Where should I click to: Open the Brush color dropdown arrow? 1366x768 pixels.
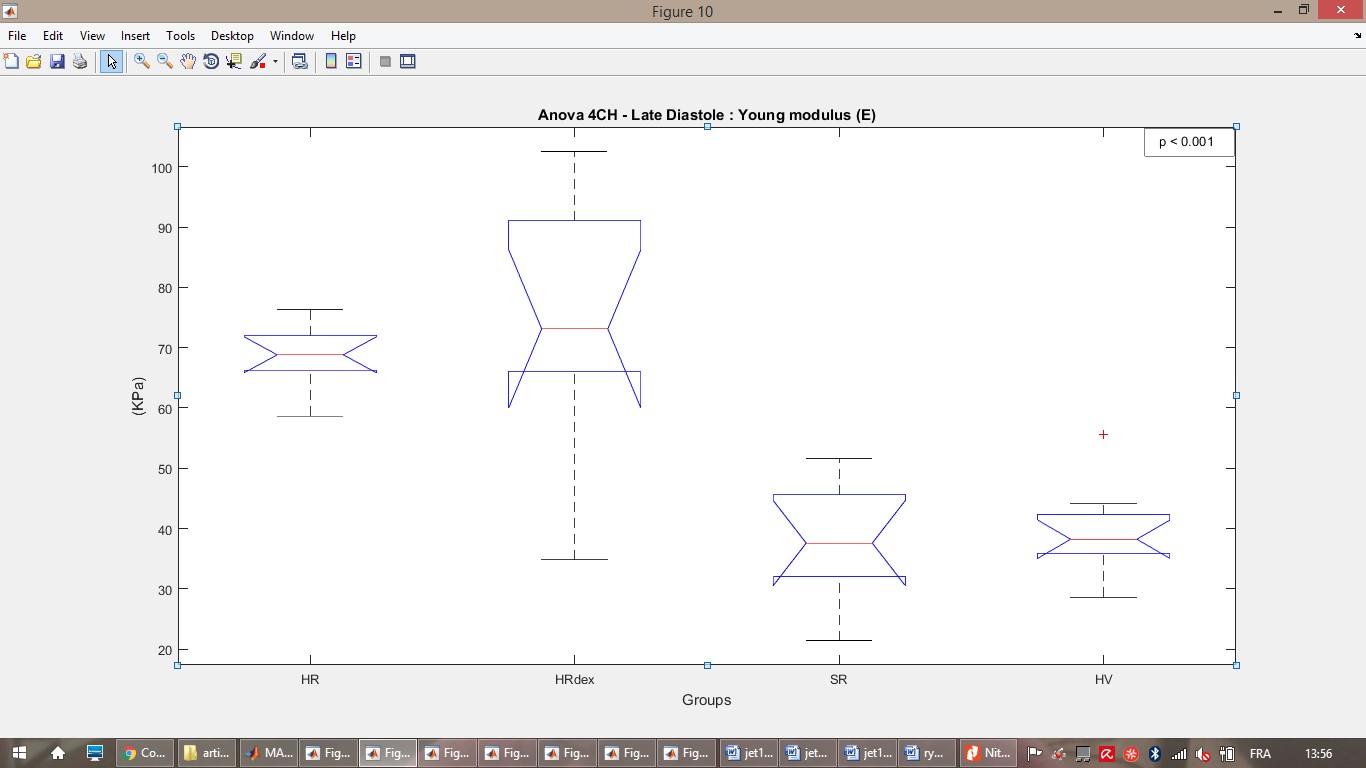(x=275, y=62)
